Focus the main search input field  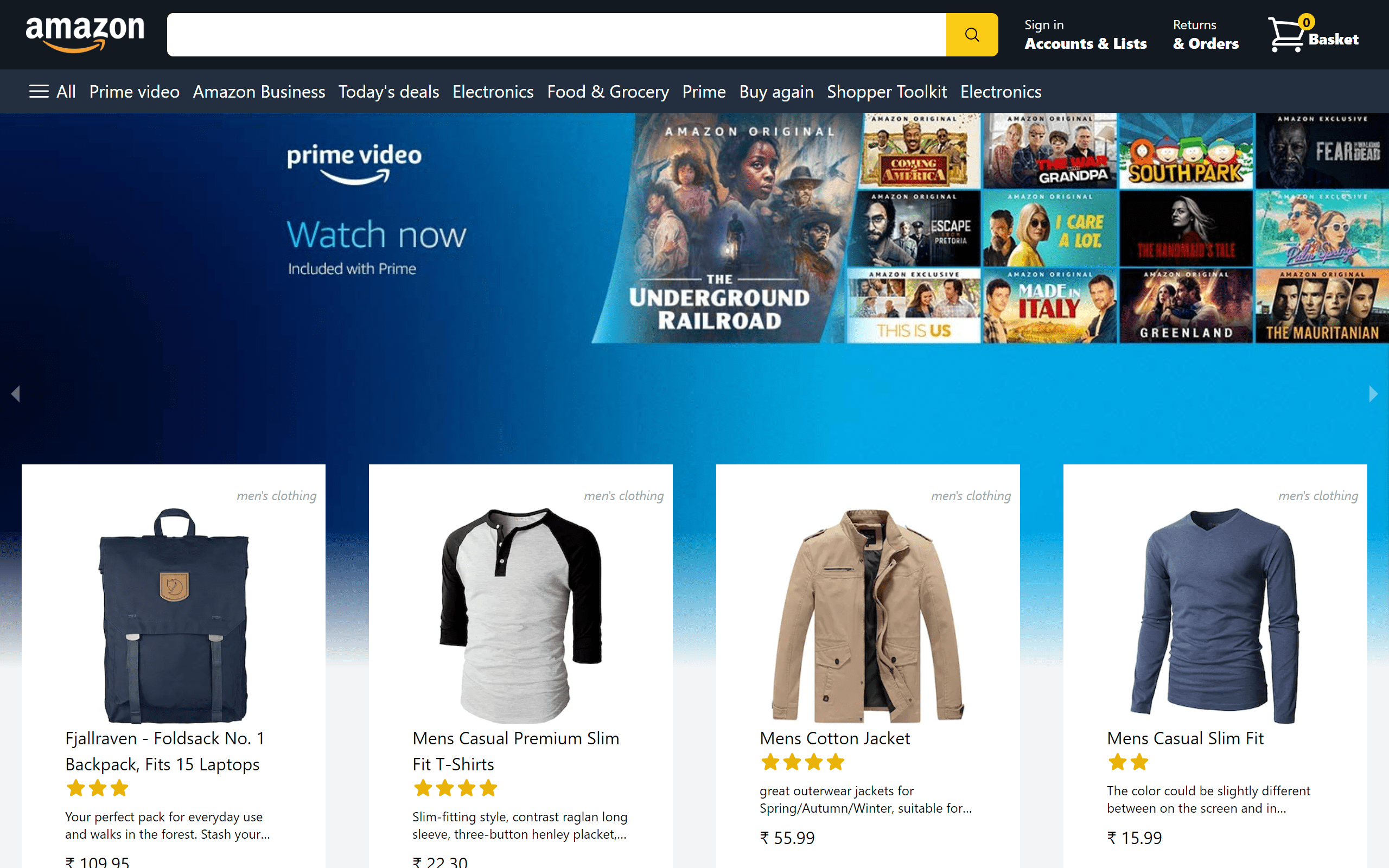[556, 34]
